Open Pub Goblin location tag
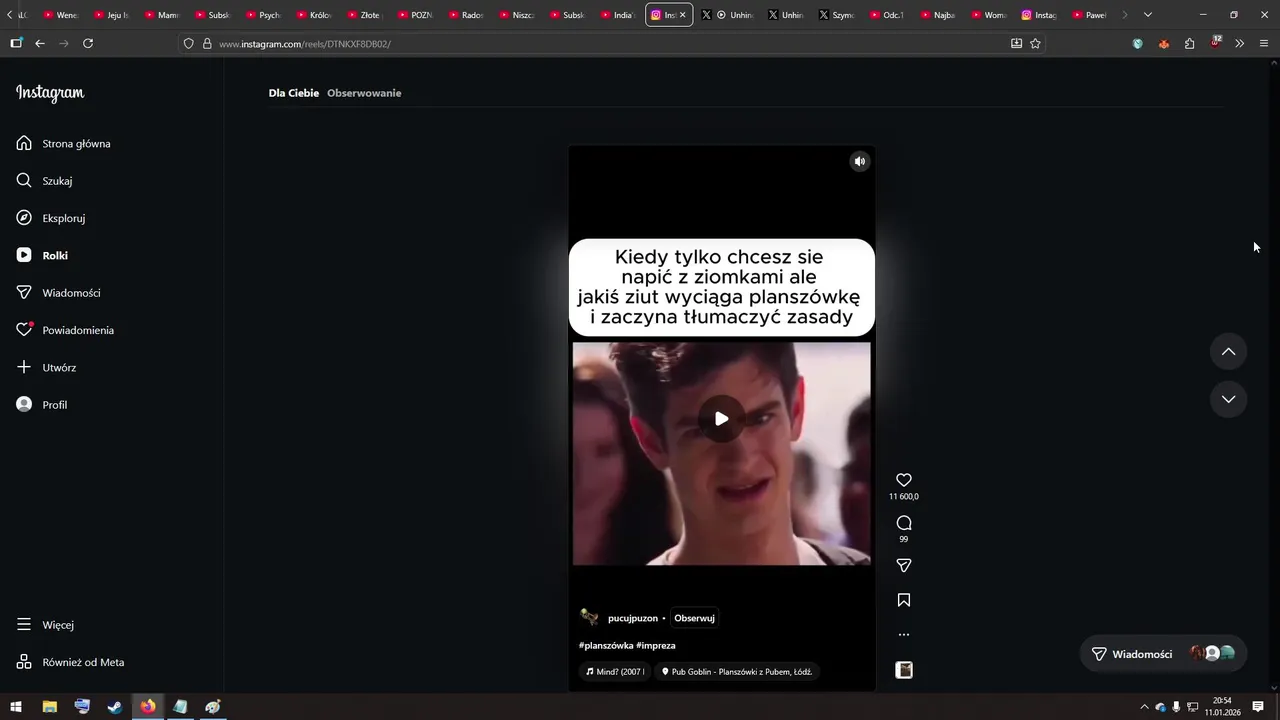 737,672
